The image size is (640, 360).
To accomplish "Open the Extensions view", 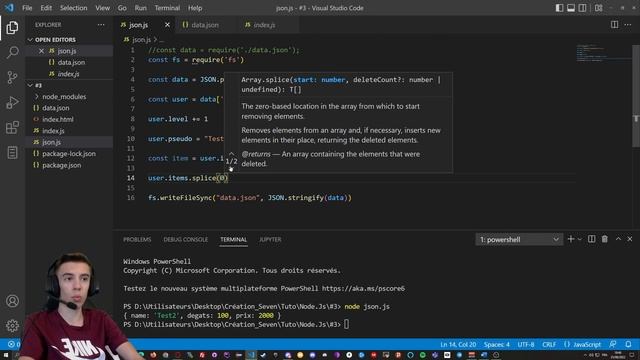I will (12, 127).
